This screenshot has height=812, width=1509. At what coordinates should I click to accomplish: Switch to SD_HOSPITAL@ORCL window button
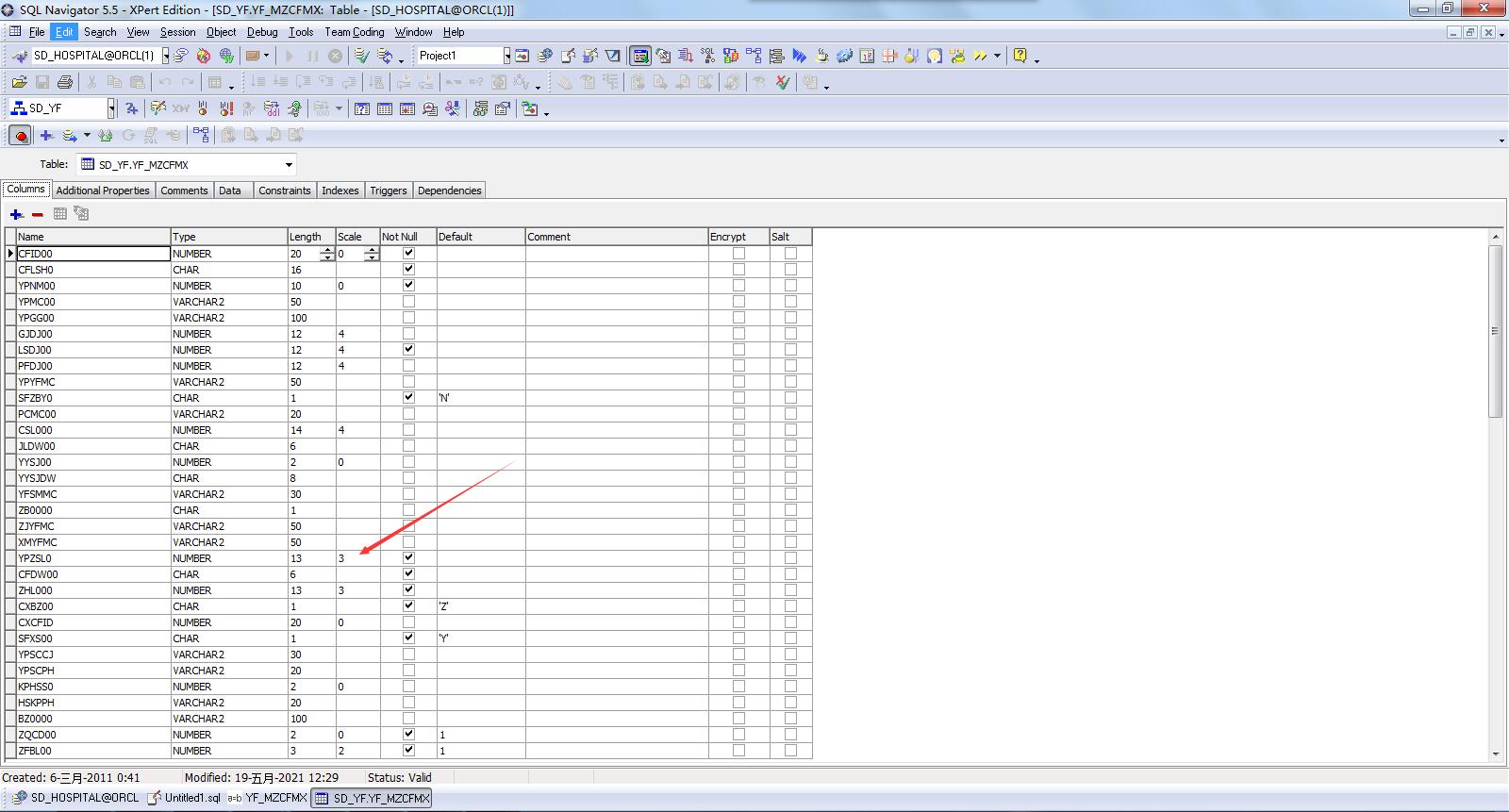coord(75,798)
